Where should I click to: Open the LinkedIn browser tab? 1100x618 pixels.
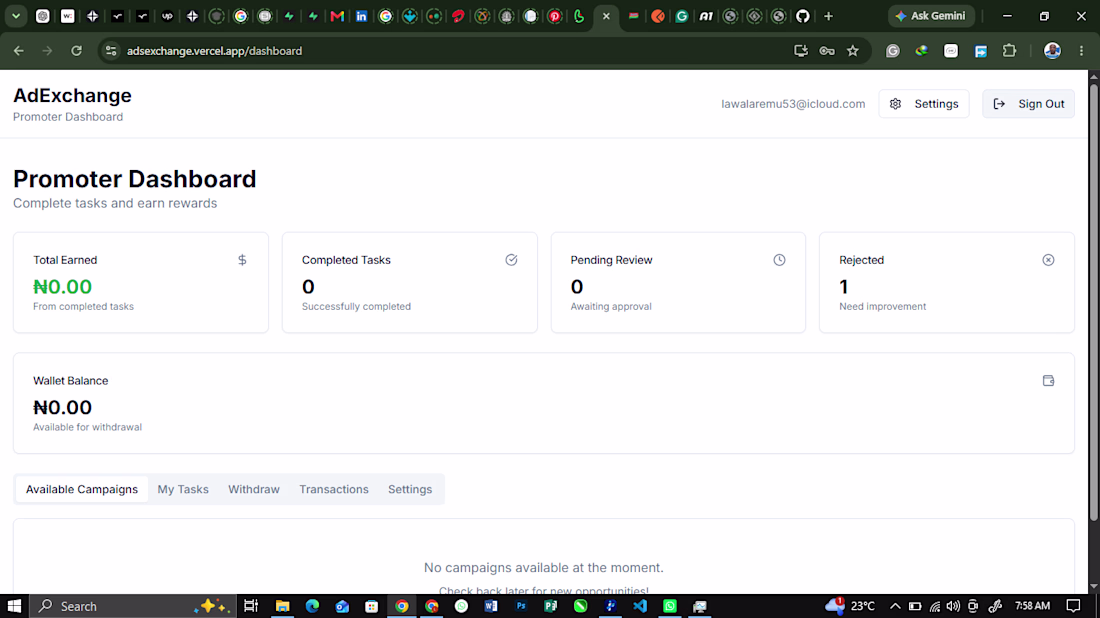click(x=361, y=16)
